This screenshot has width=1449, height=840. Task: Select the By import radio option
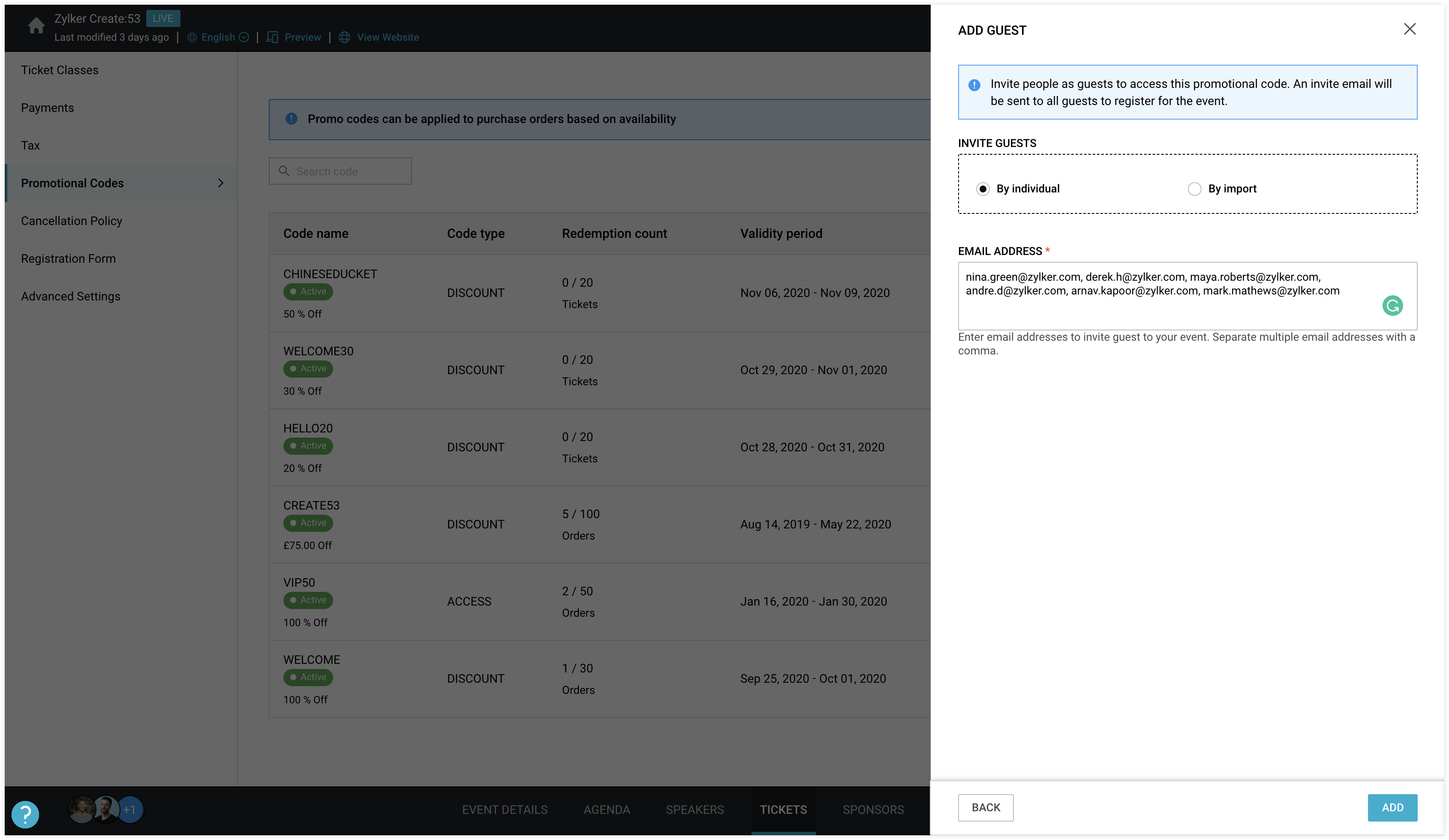(x=1194, y=189)
